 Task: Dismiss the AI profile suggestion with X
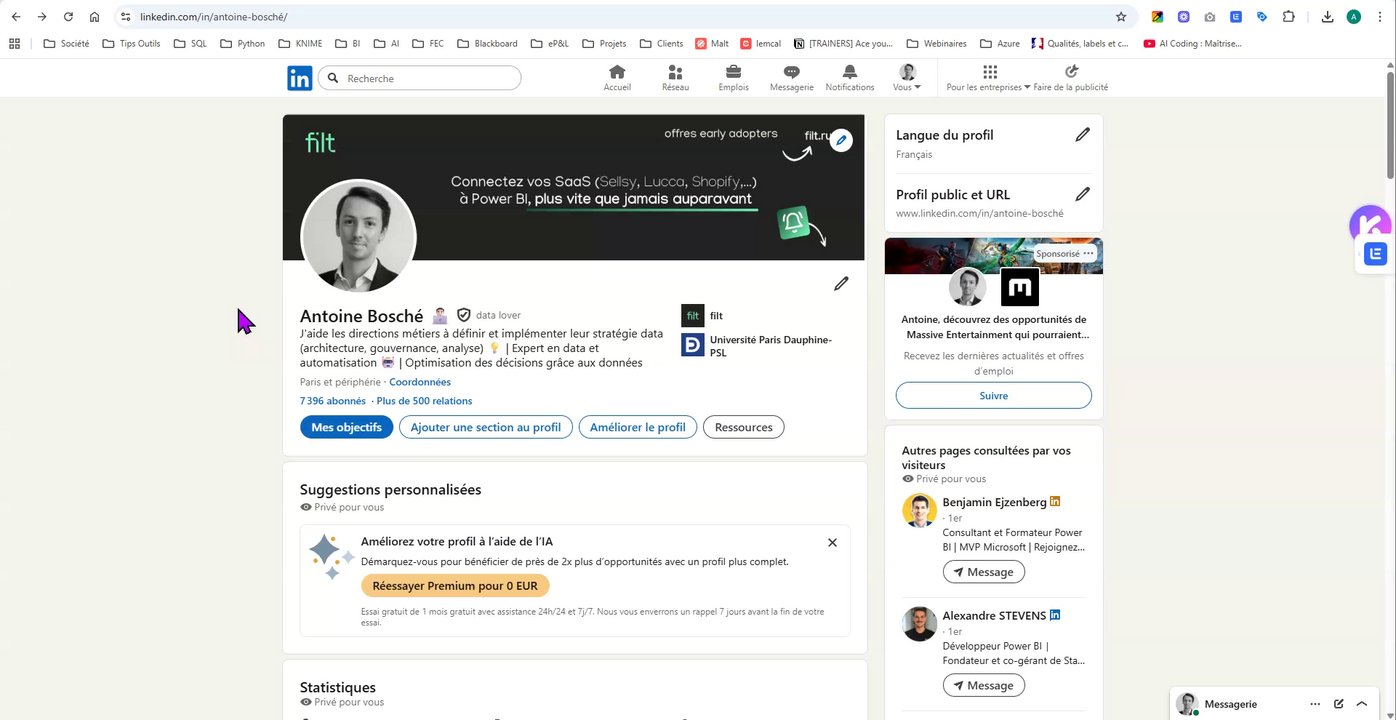coord(832,543)
